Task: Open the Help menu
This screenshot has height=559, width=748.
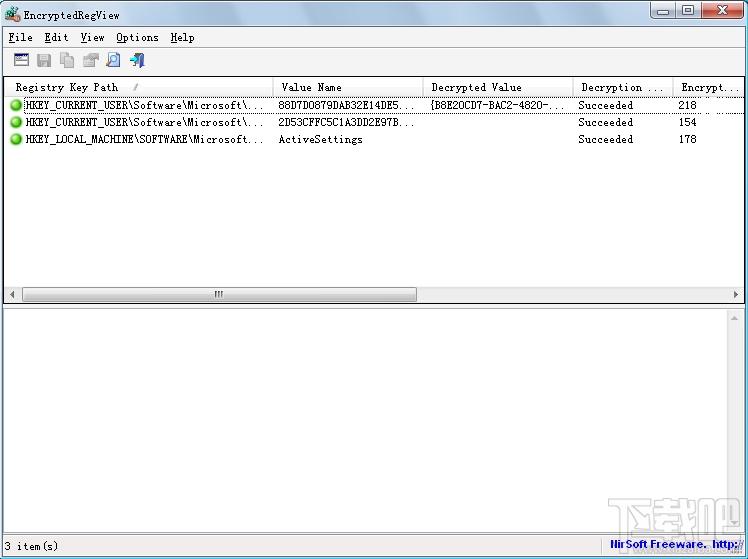Action: click(182, 37)
